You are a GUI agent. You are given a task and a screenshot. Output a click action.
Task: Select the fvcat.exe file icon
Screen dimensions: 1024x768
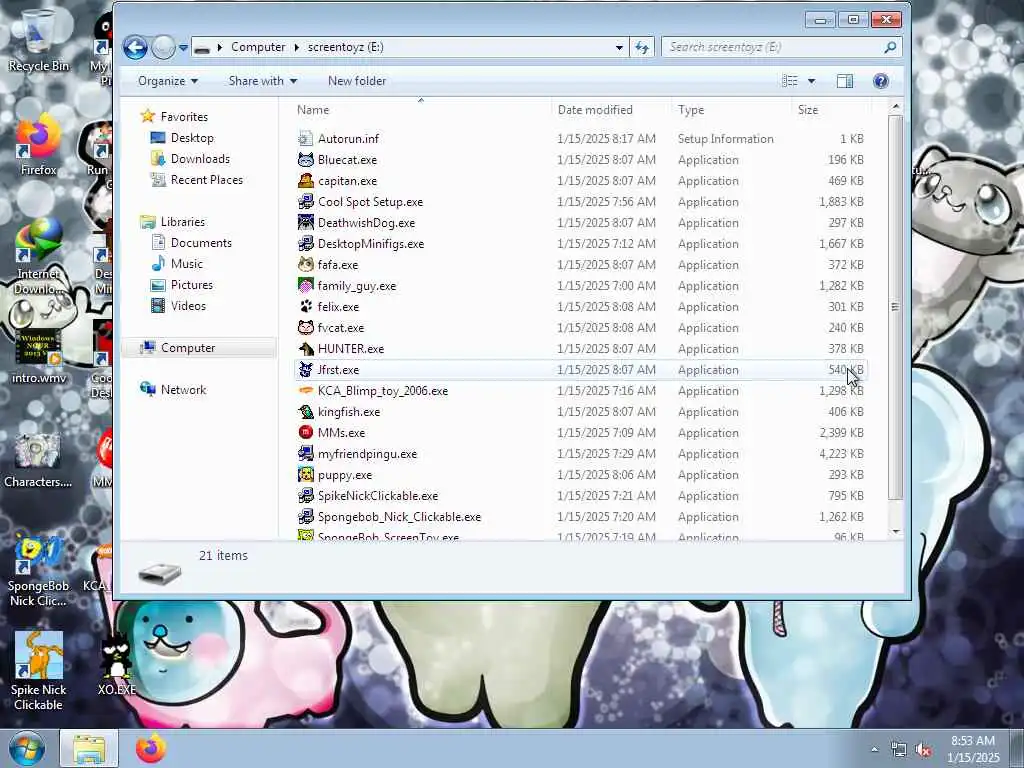(x=306, y=327)
